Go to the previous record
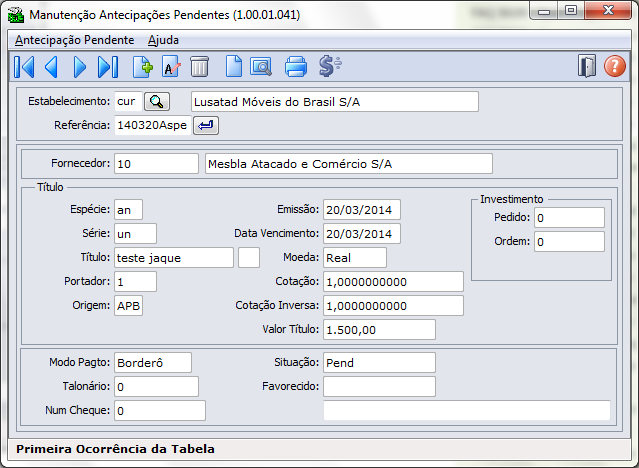 coord(51,67)
